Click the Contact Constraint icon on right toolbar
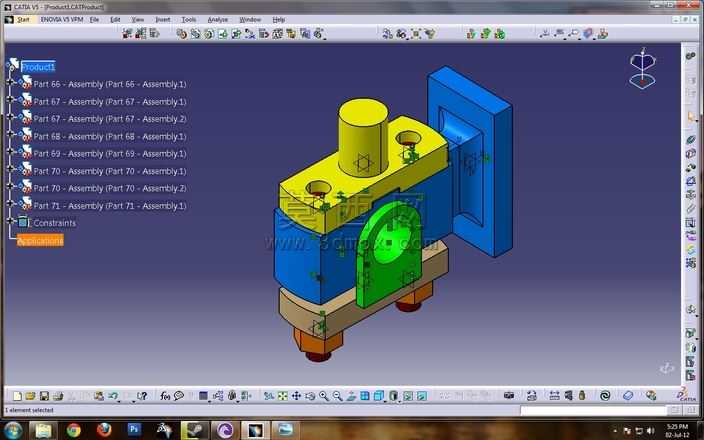Image resolution: width=704 pixels, height=440 pixels. (x=691, y=154)
